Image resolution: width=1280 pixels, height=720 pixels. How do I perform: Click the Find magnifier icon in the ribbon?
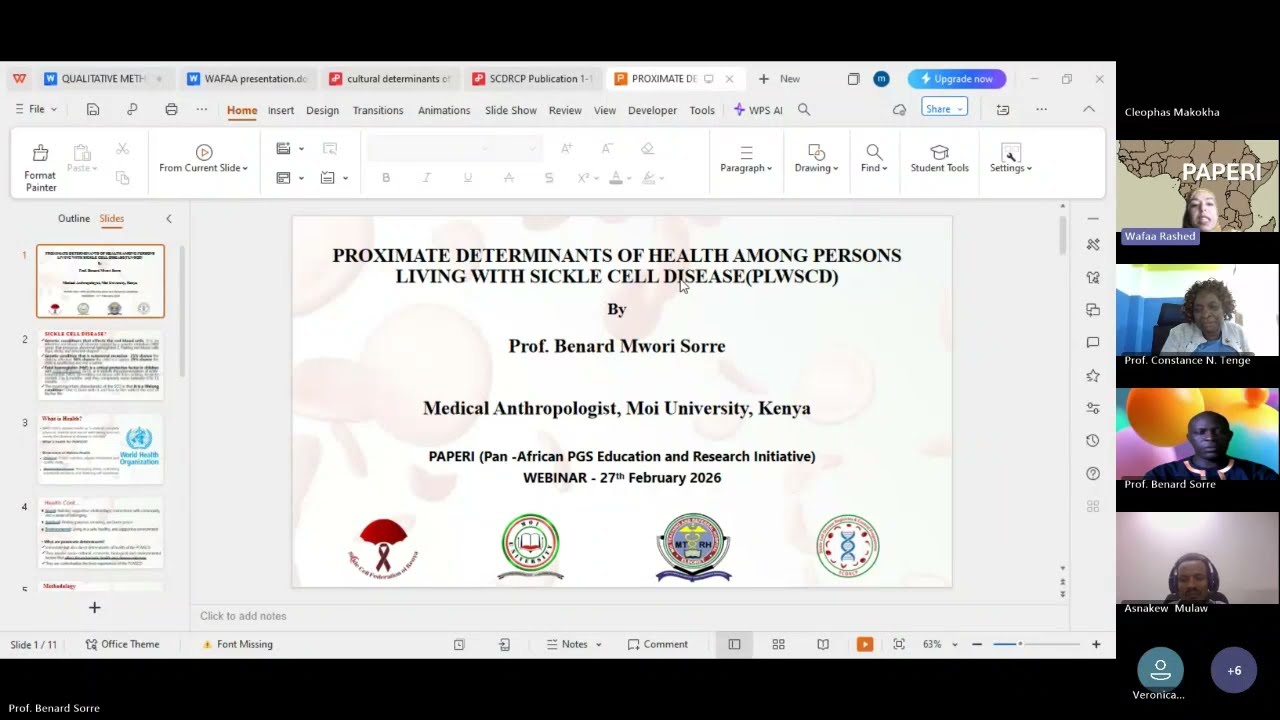click(x=874, y=152)
